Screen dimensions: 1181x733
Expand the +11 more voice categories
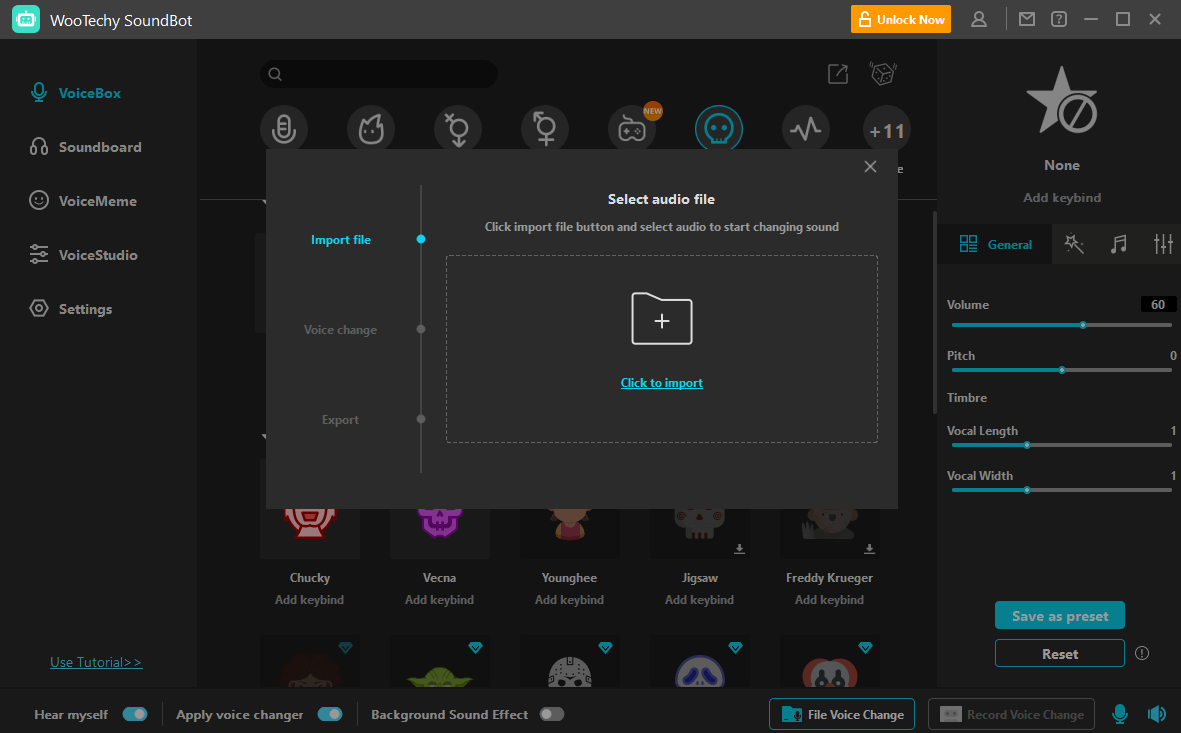[x=886, y=131]
